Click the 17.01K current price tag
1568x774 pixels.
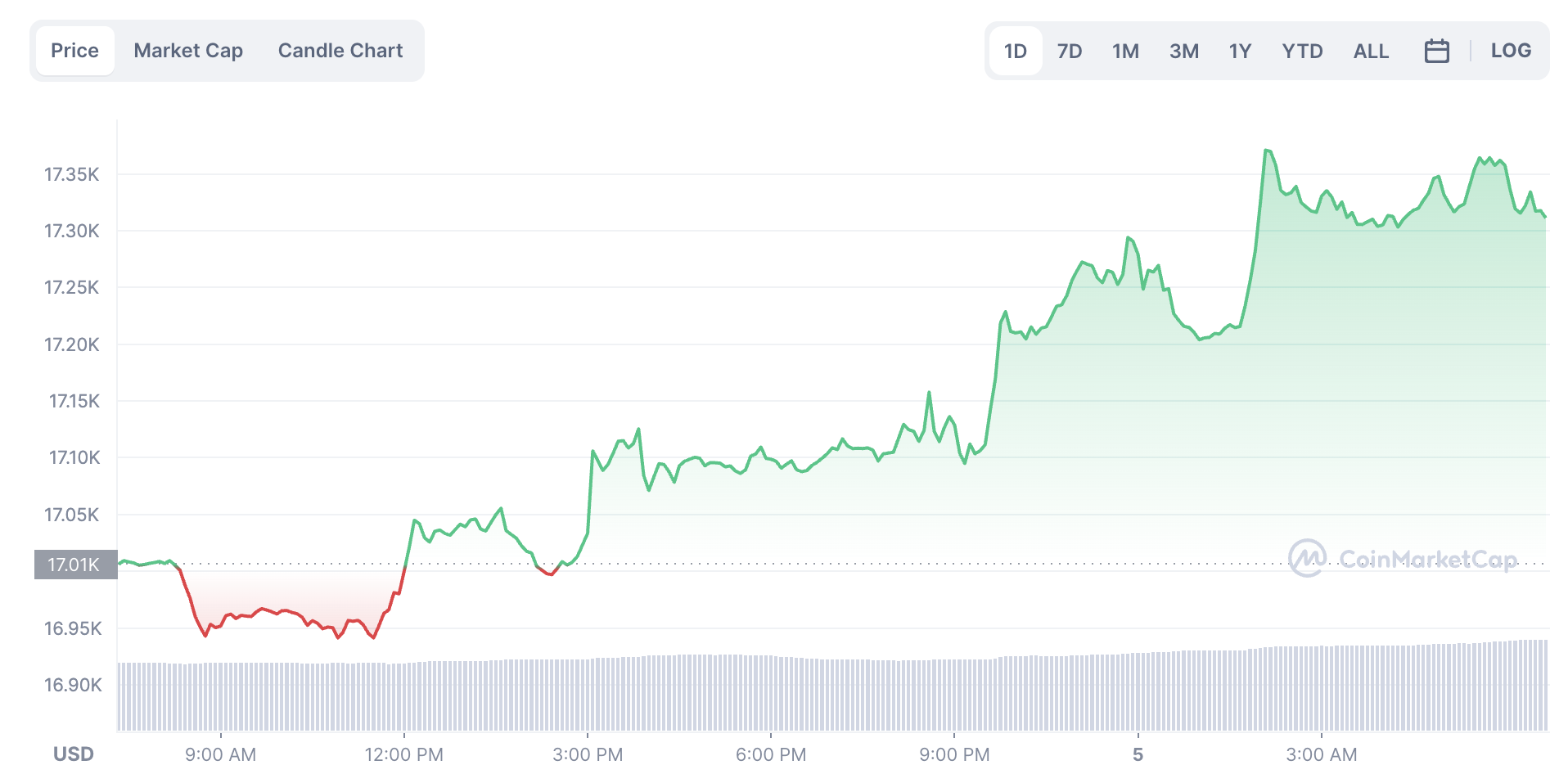[74, 565]
